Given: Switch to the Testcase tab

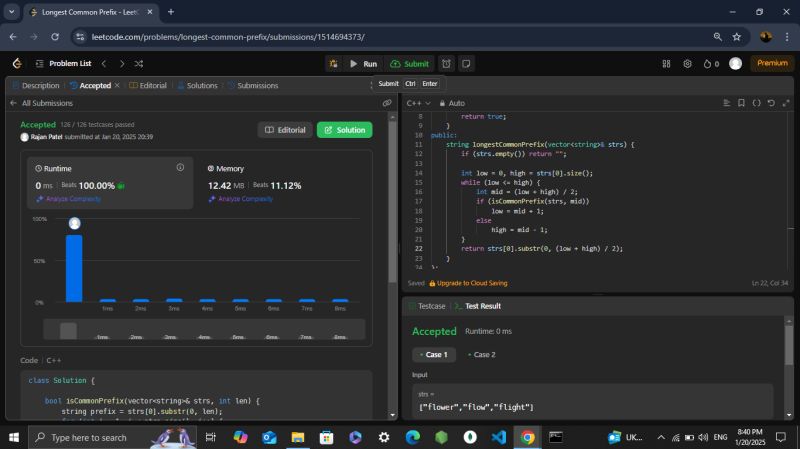Looking at the screenshot, I should tap(427, 306).
